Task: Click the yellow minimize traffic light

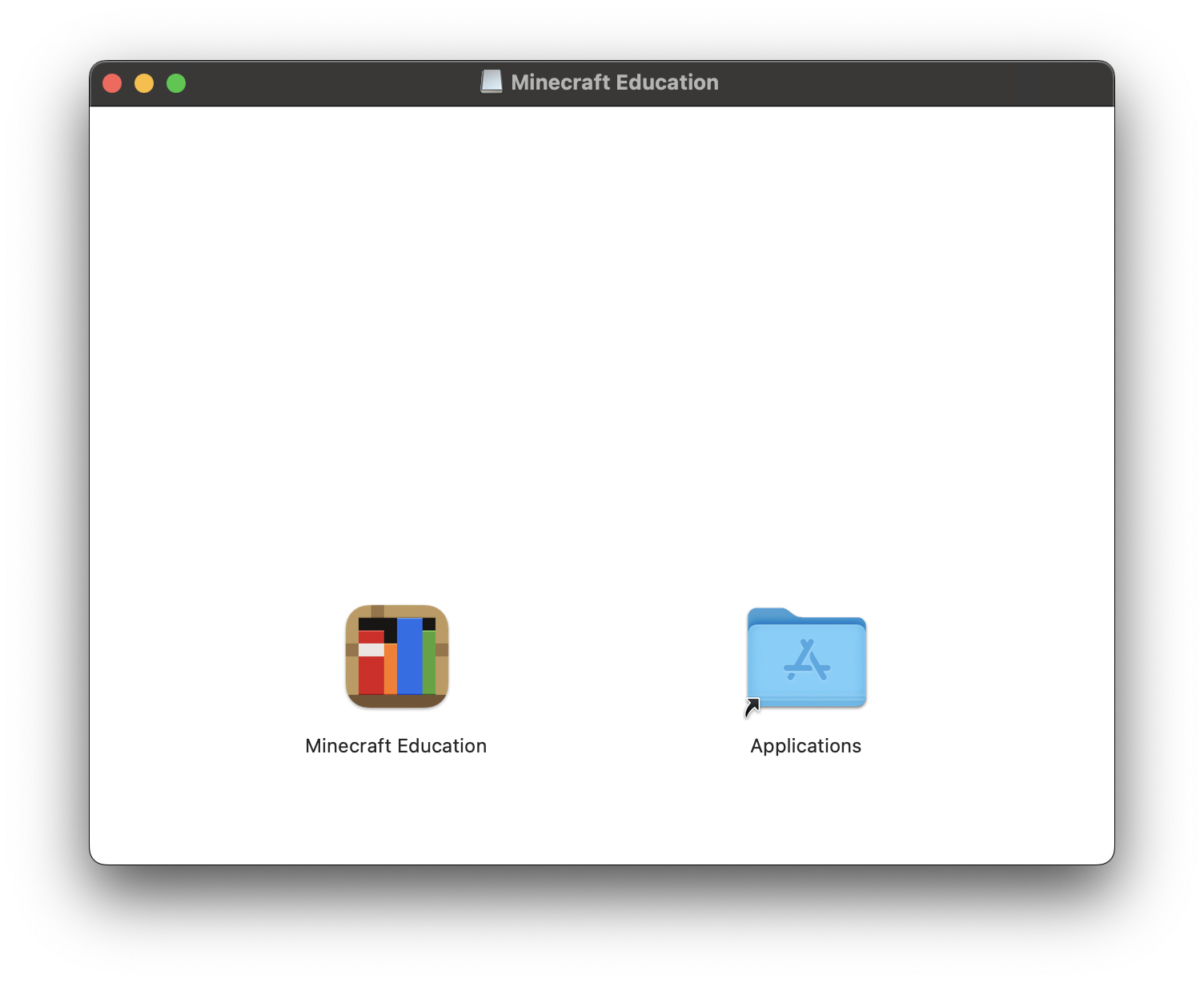Action: pyautogui.click(x=144, y=82)
